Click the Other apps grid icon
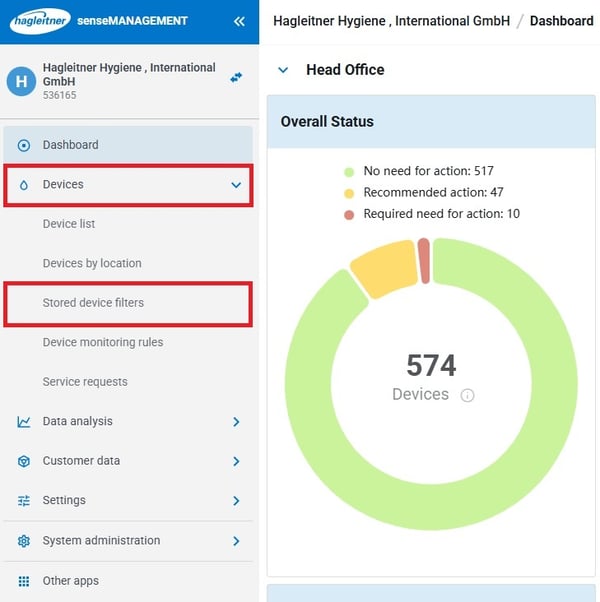The image size is (600, 602). pyautogui.click(x=24, y=581)
